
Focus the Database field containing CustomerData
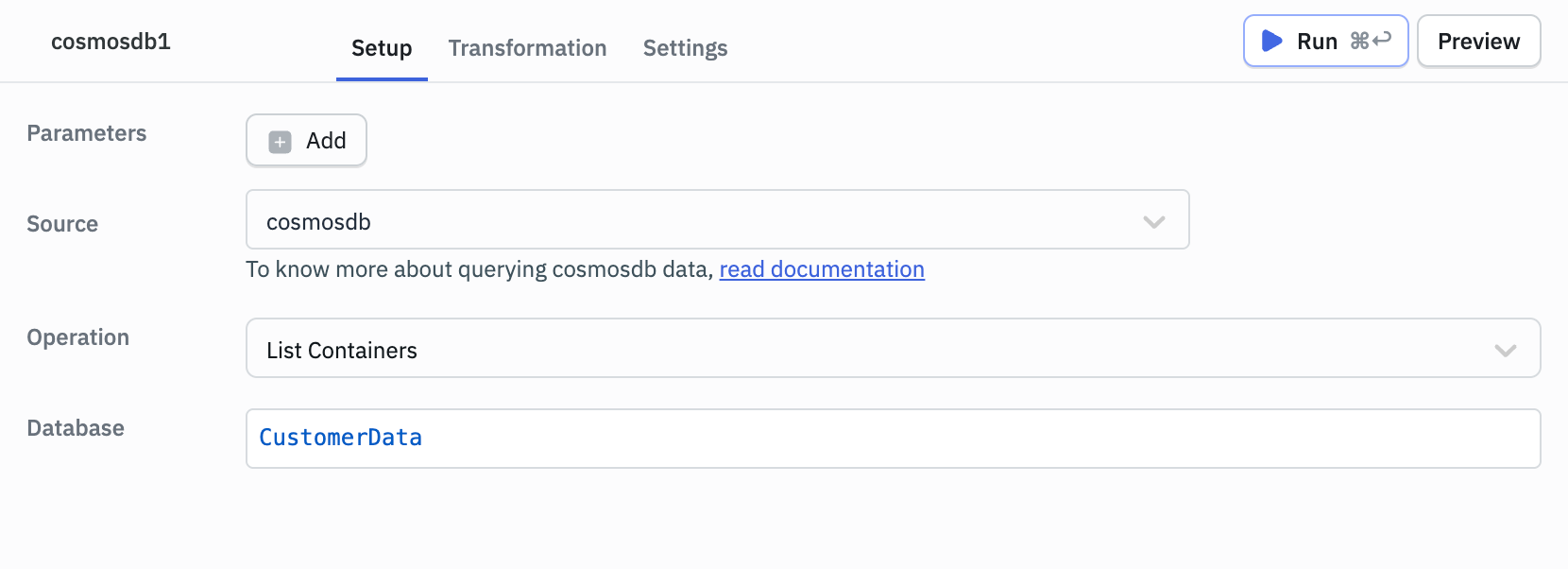892,439
